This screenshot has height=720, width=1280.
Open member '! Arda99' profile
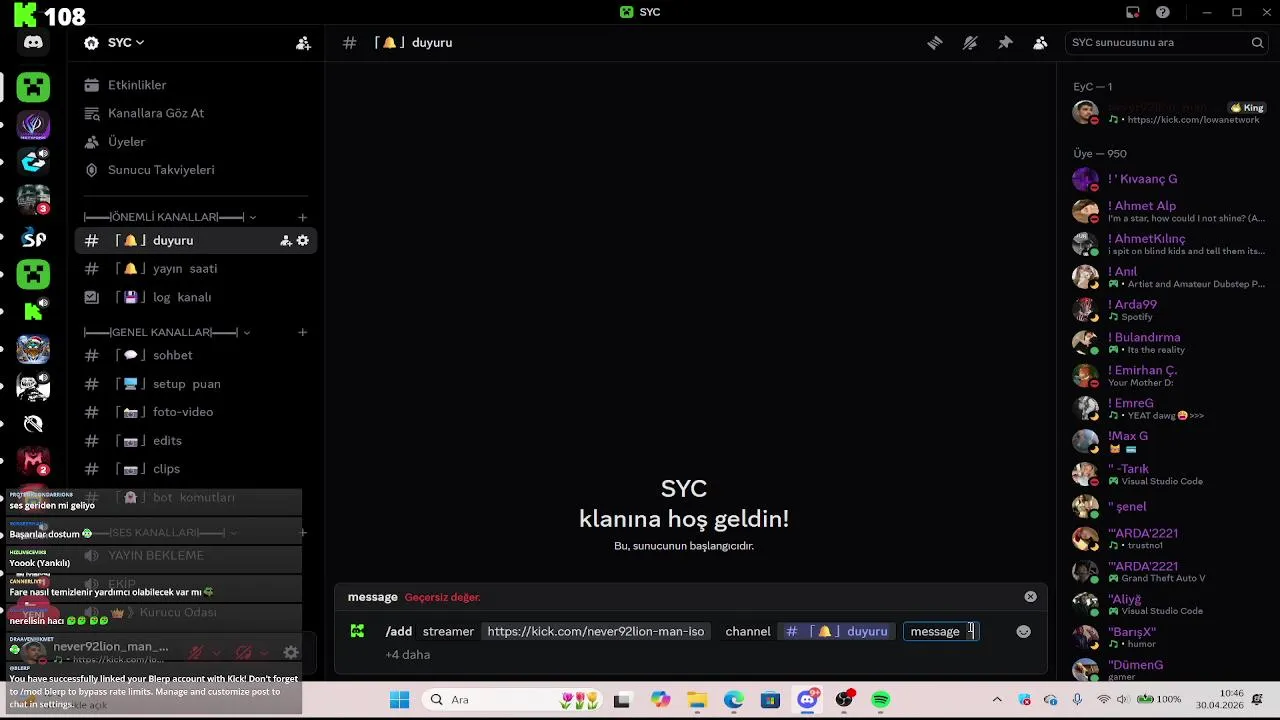(x=1168, y=310)
